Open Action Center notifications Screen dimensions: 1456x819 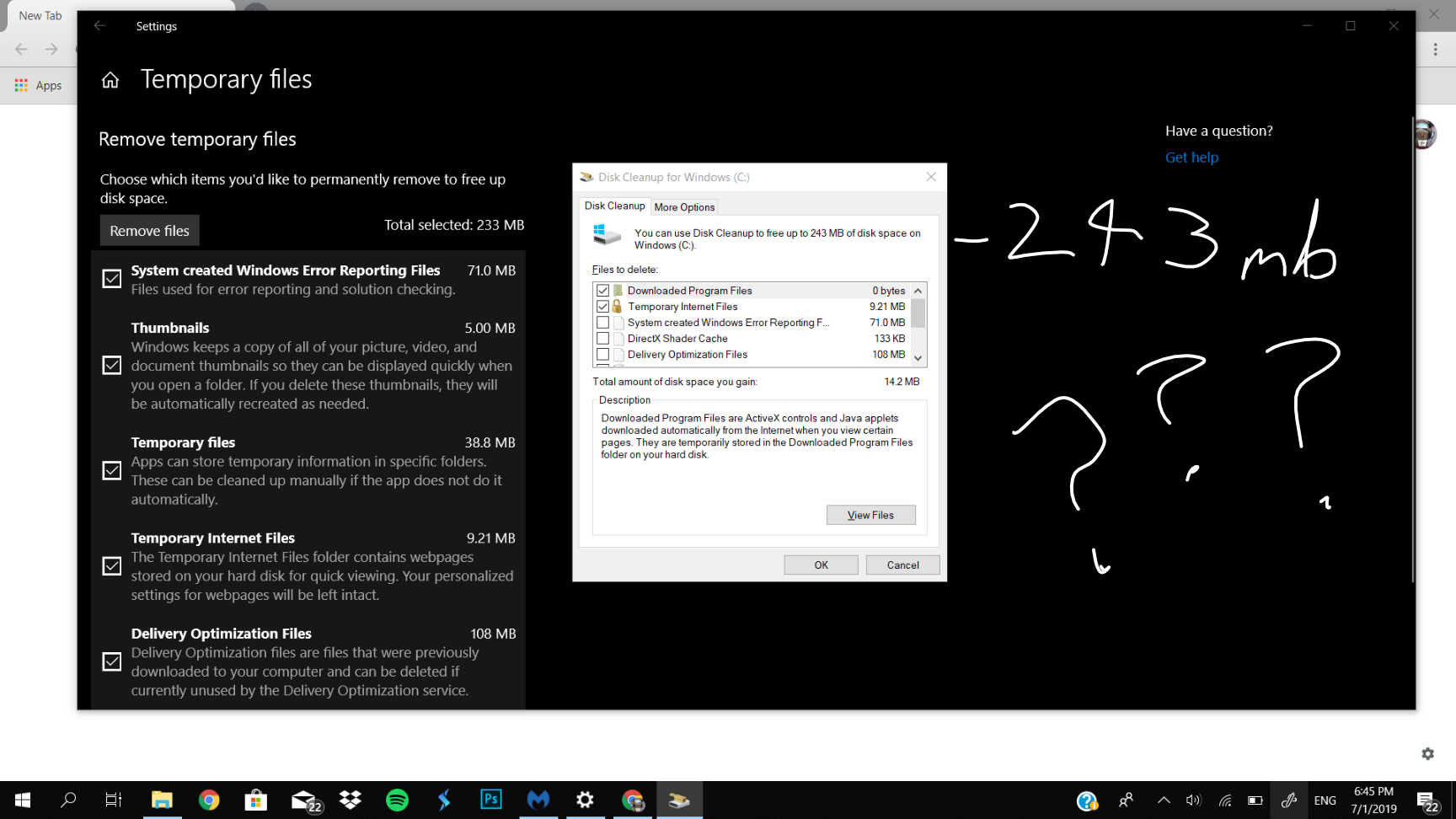point(1427,801)
